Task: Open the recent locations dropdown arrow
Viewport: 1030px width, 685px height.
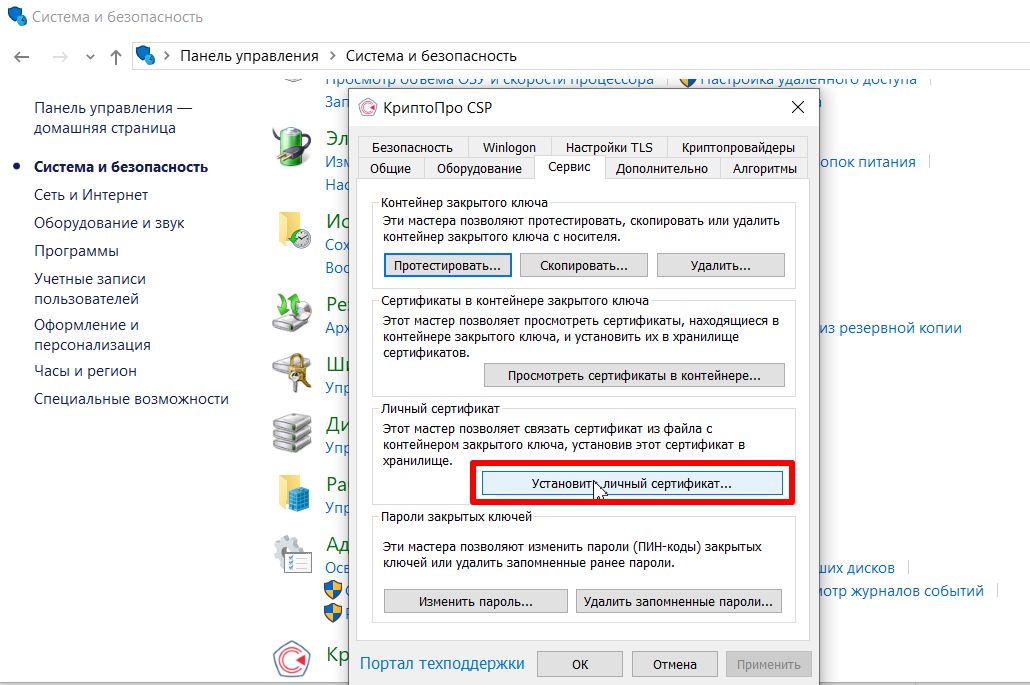Action: coord(89,57)
